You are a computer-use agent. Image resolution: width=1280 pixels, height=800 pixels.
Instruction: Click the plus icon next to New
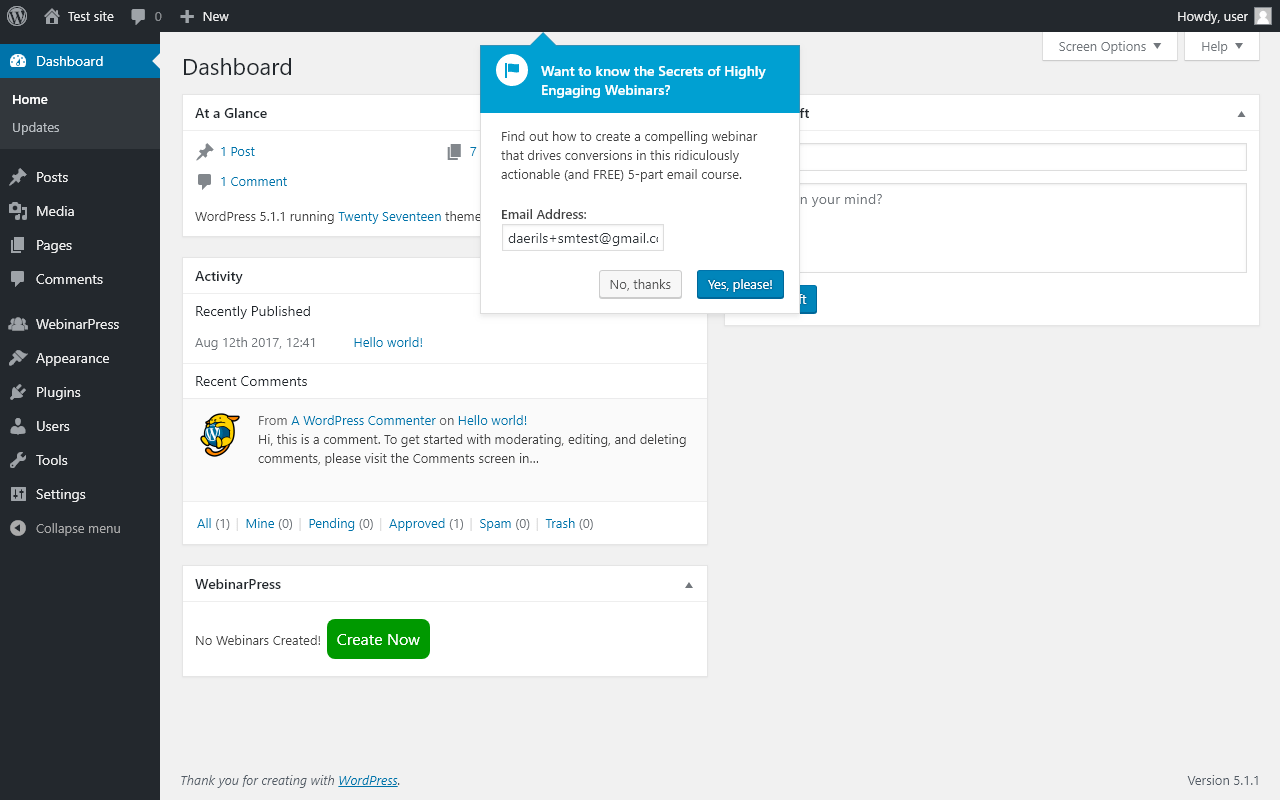[x=187, y=16]
